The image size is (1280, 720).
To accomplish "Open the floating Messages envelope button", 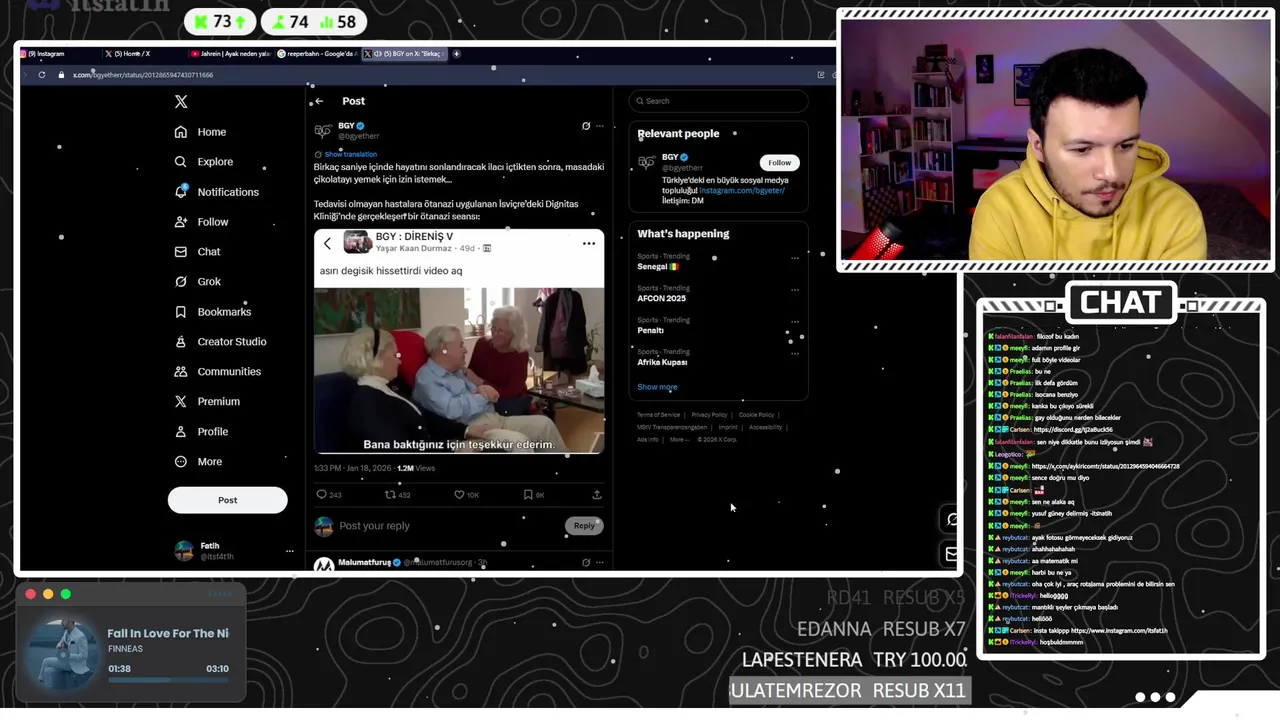I will 952,553.
